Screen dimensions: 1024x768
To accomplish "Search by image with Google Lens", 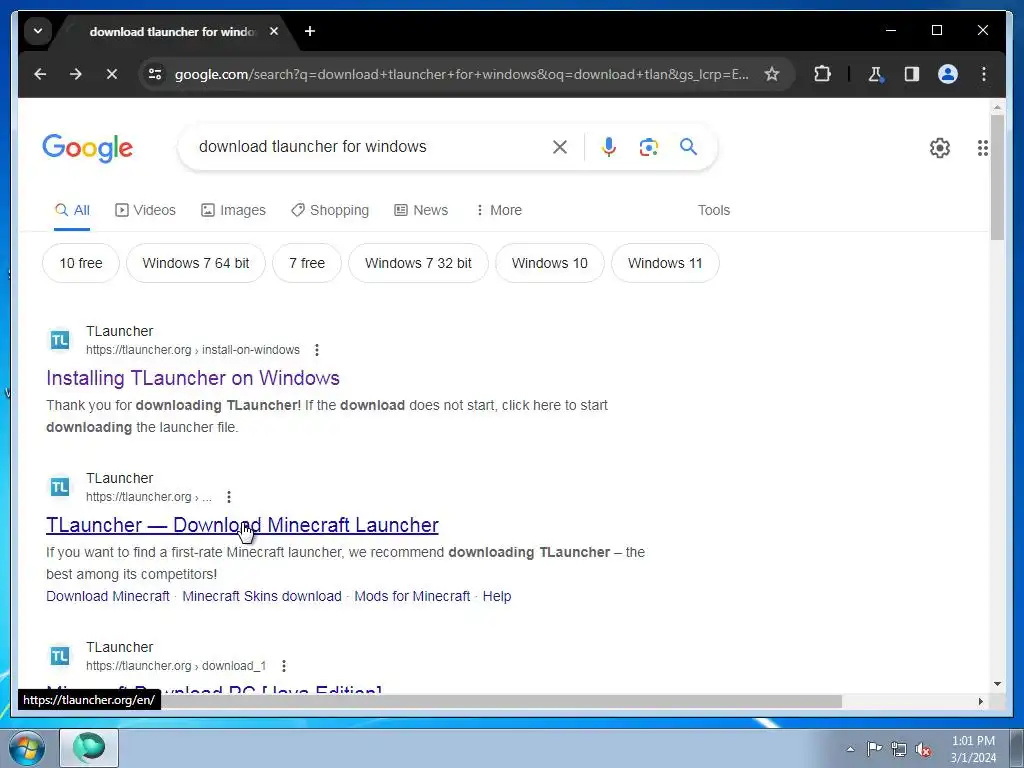I will click(648, 147).
